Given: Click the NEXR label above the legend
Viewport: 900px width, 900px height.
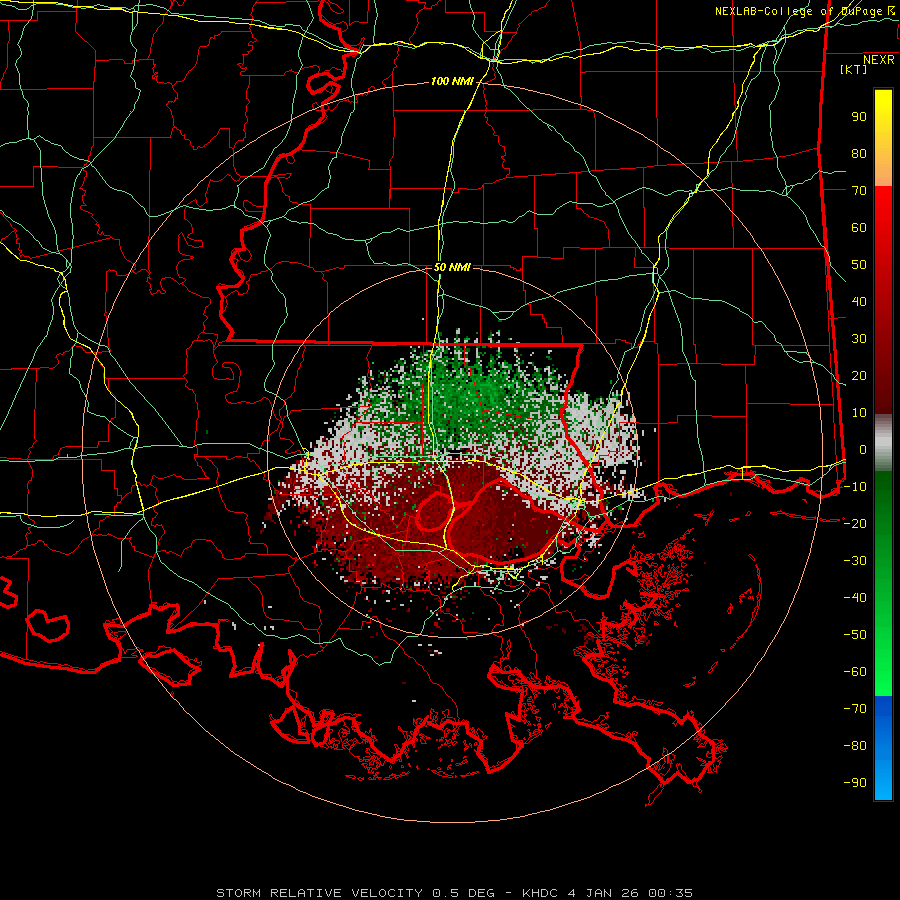Looking at the screenshot, I should [879, 60].
